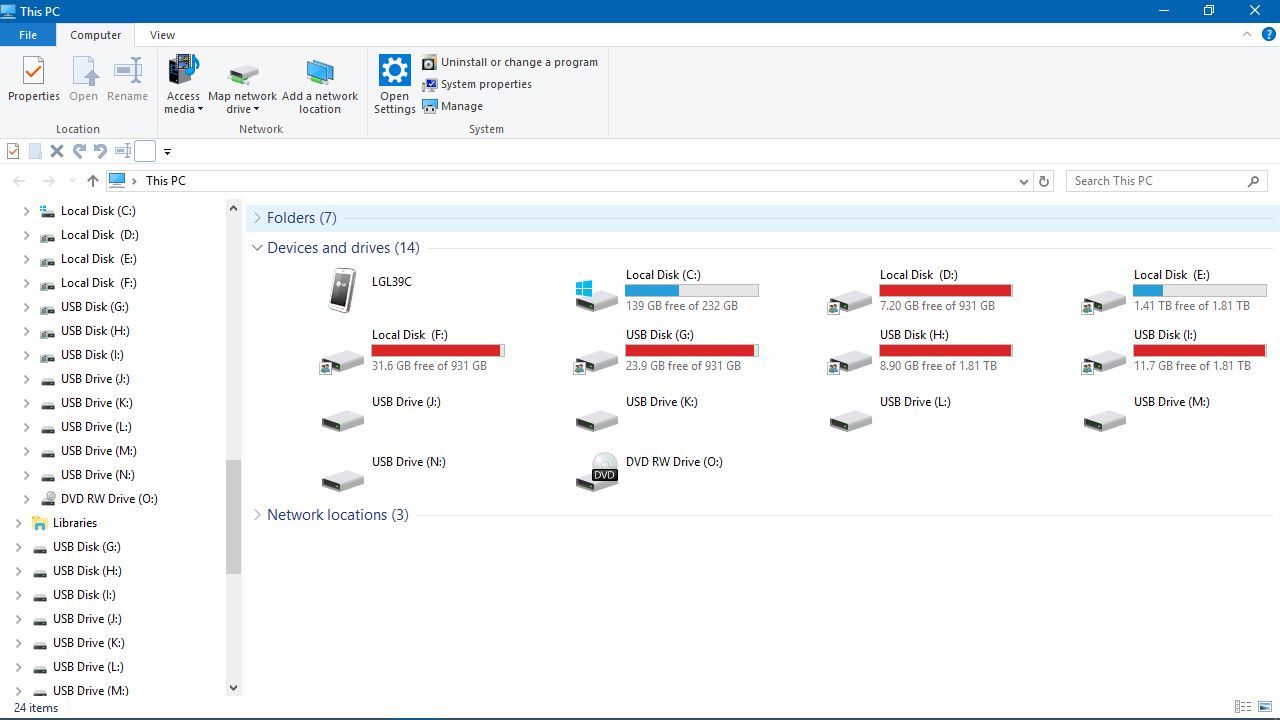
Task: Click the E: drive capacity bar
Action: click(1200, 290)
